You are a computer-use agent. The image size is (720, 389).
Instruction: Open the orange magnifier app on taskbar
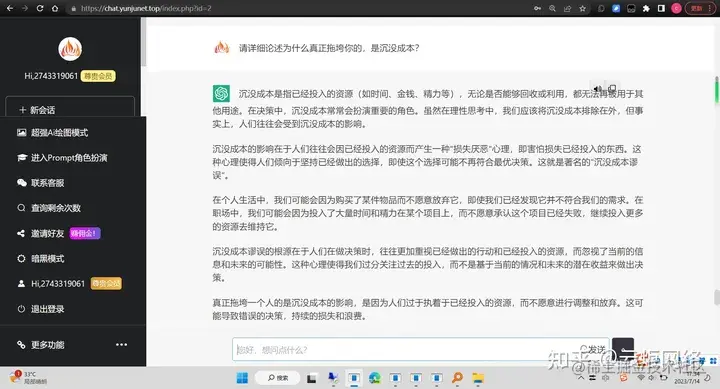point(457,378)
